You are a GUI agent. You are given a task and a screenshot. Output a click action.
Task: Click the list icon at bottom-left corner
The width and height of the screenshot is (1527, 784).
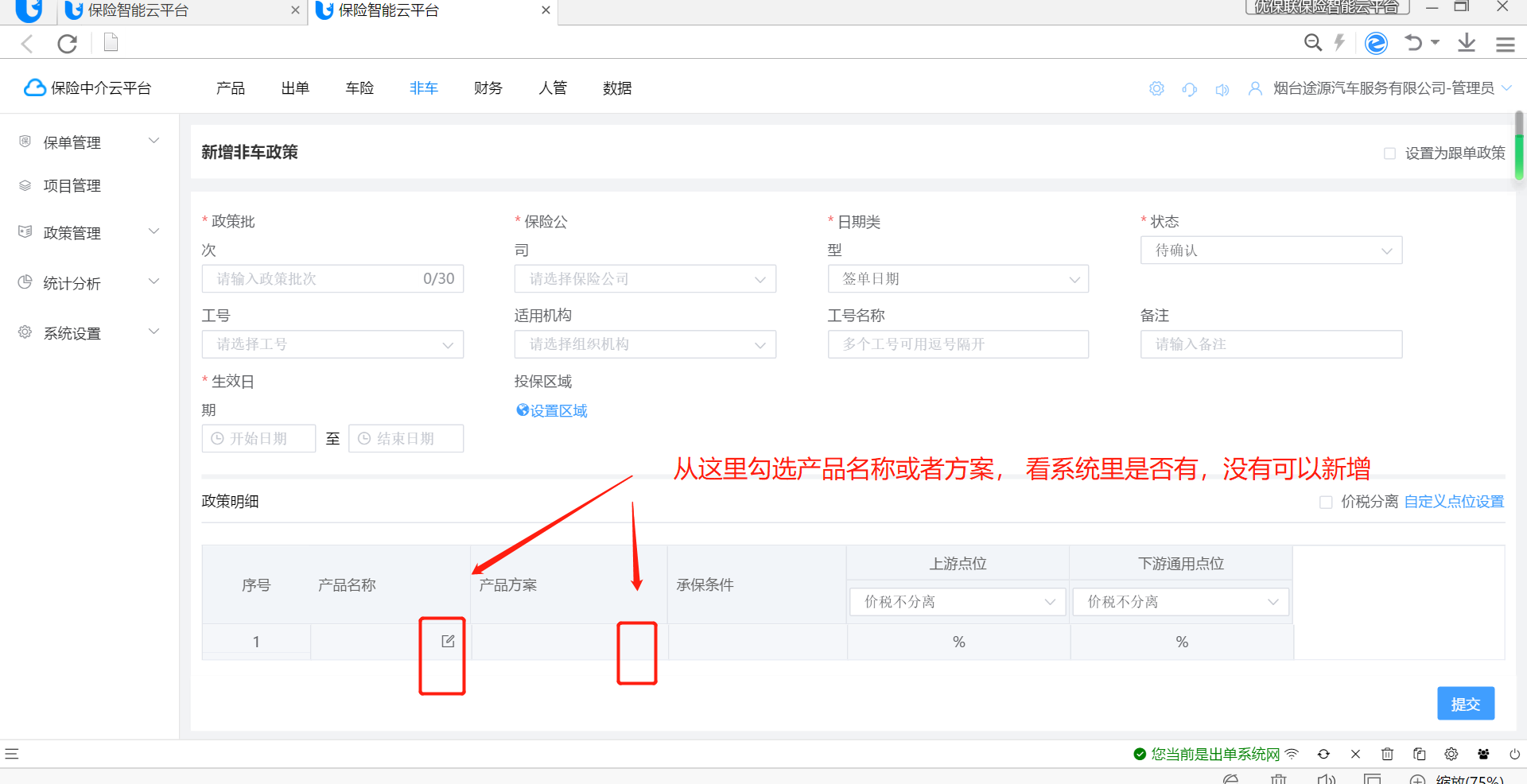pos(12,754)
